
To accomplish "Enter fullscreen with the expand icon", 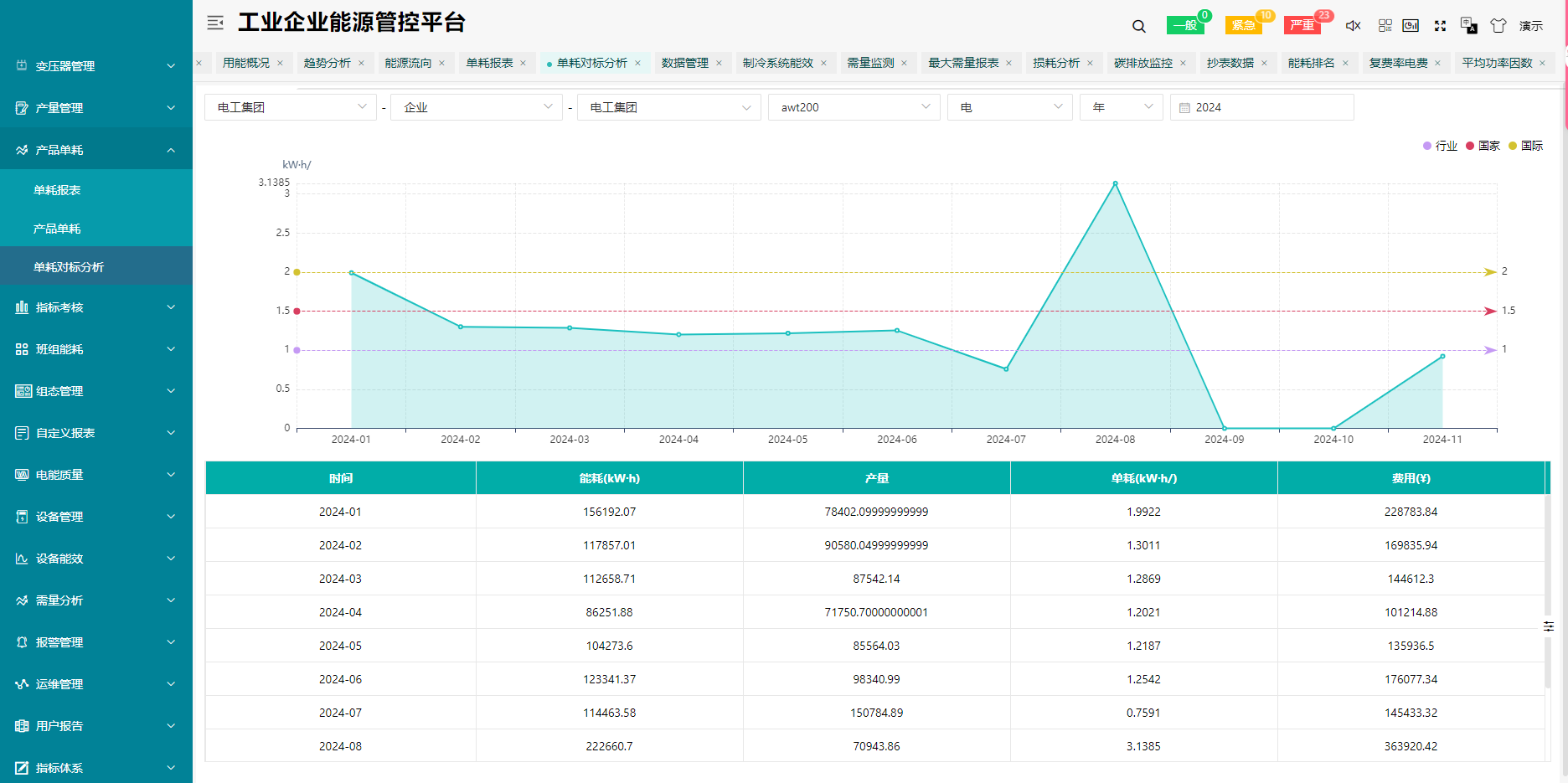I will click(x=1440, y=26).
